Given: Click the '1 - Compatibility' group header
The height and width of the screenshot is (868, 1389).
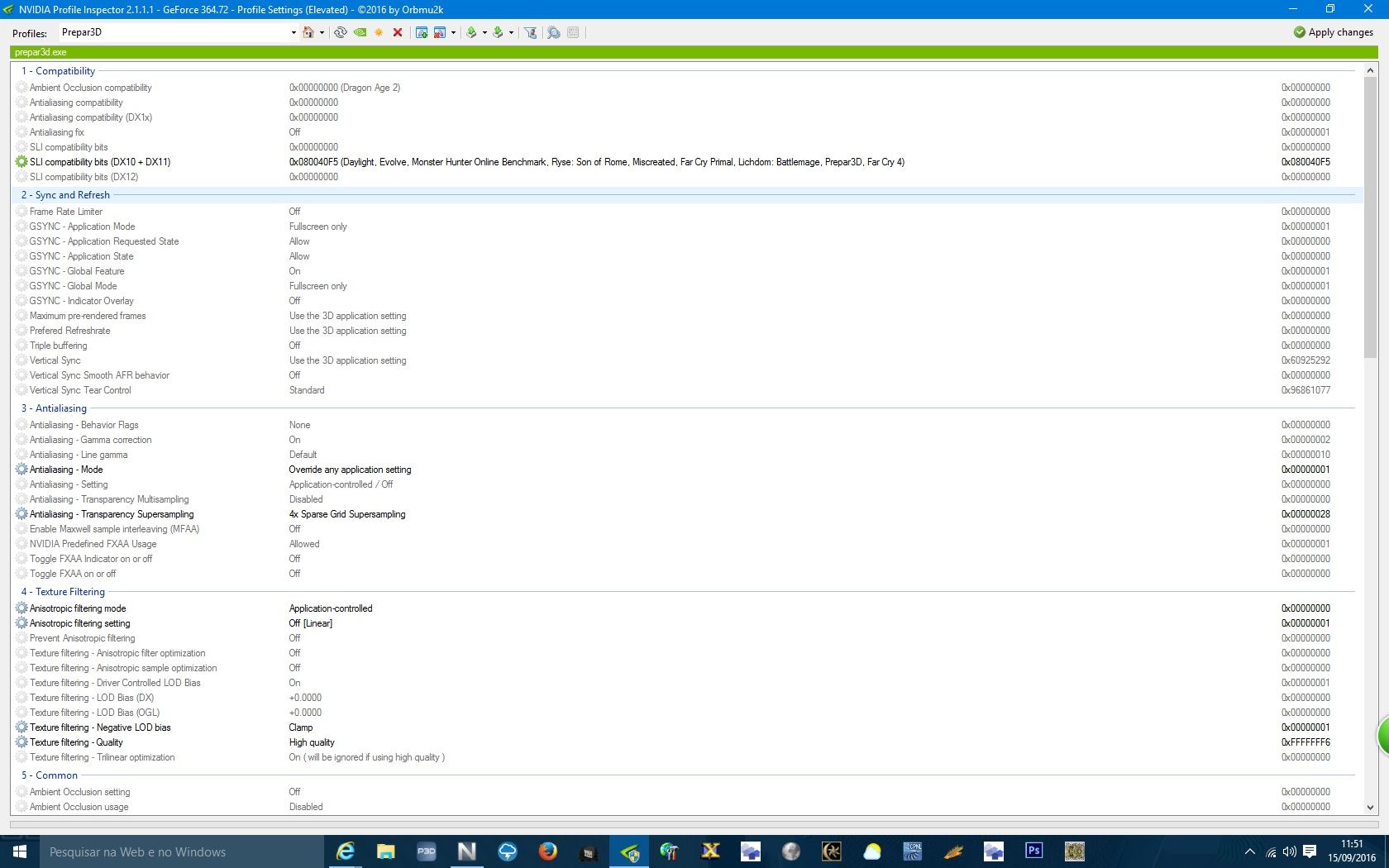Looking at the screenshot, I should click(58, 71).
